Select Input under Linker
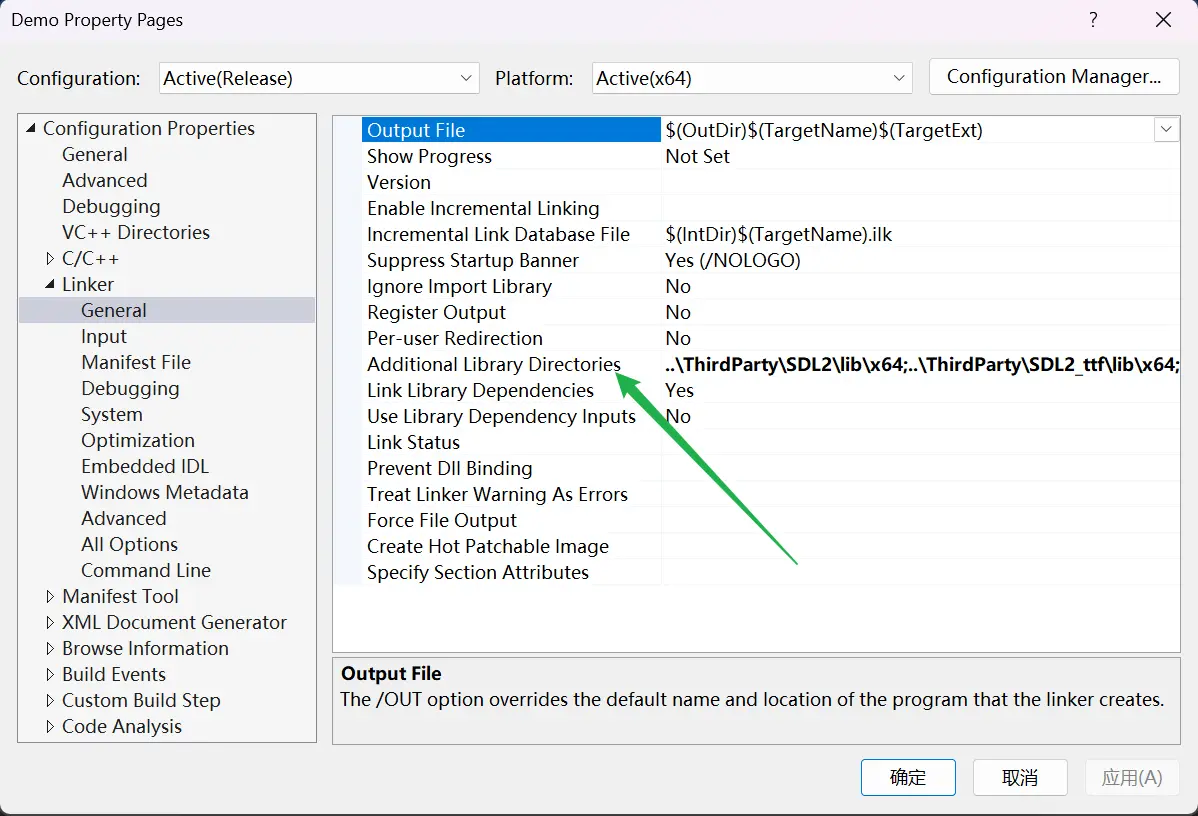This screenshot has height=816, width=1198. click(x=104, y=336)
